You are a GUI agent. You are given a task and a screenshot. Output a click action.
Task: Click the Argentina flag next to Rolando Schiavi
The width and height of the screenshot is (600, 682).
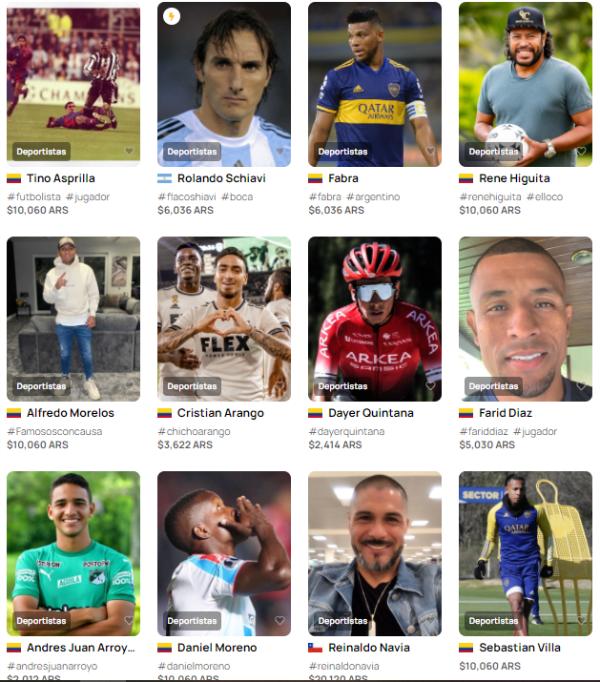pyautogui.click(x=164, y=178)
